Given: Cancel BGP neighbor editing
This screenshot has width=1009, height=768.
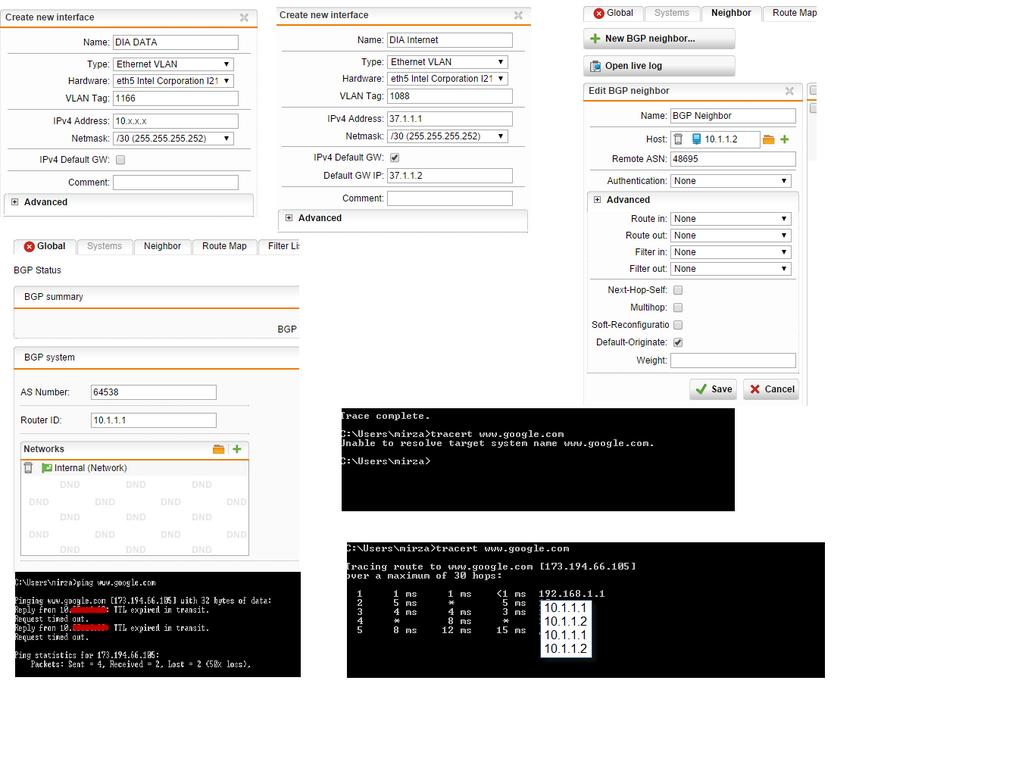Looking at the screenshot, I should coord(772,389).
